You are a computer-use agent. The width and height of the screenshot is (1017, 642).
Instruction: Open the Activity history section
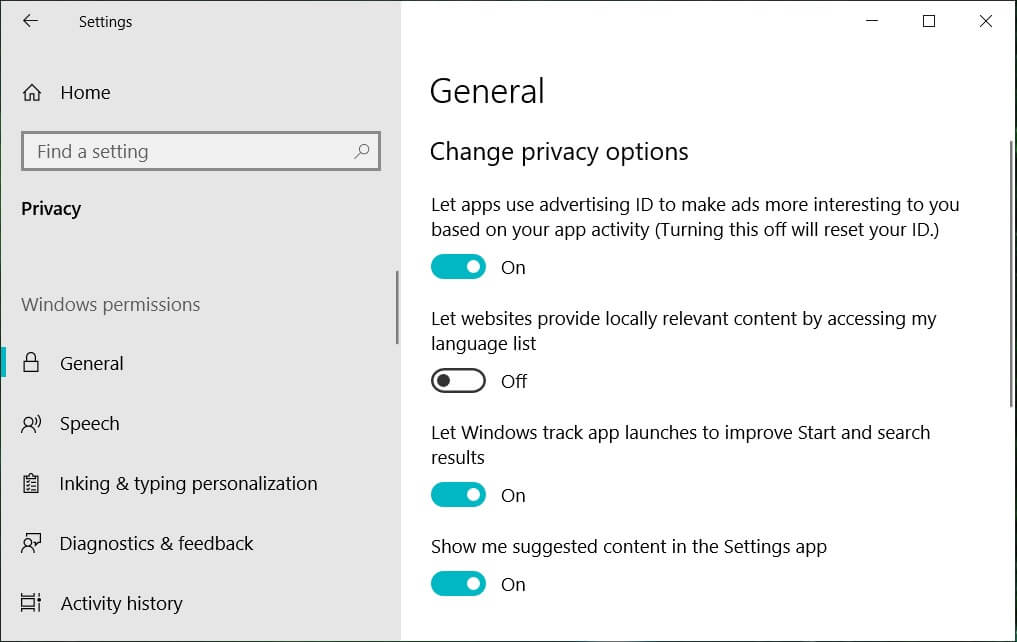click(121, 603)
